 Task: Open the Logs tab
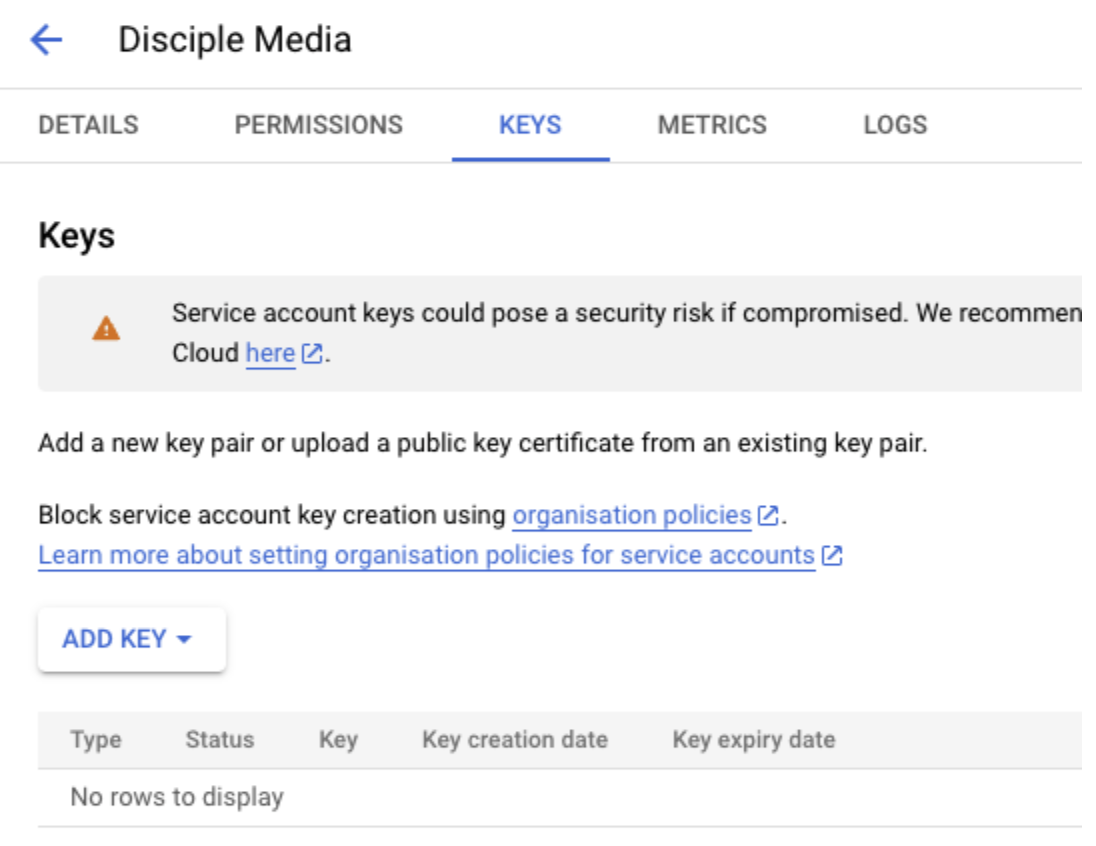895,125
